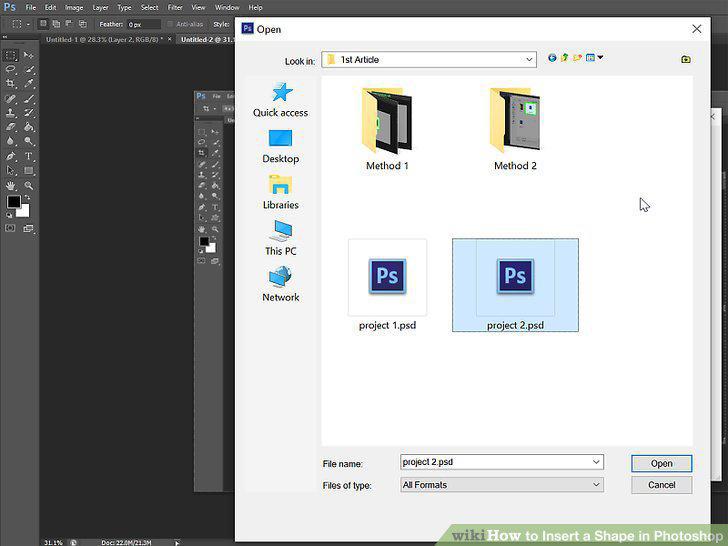Image resolution: width=728 pixels, height=546 pixels.
Task: Open the Filter menu
Action: 175,7
